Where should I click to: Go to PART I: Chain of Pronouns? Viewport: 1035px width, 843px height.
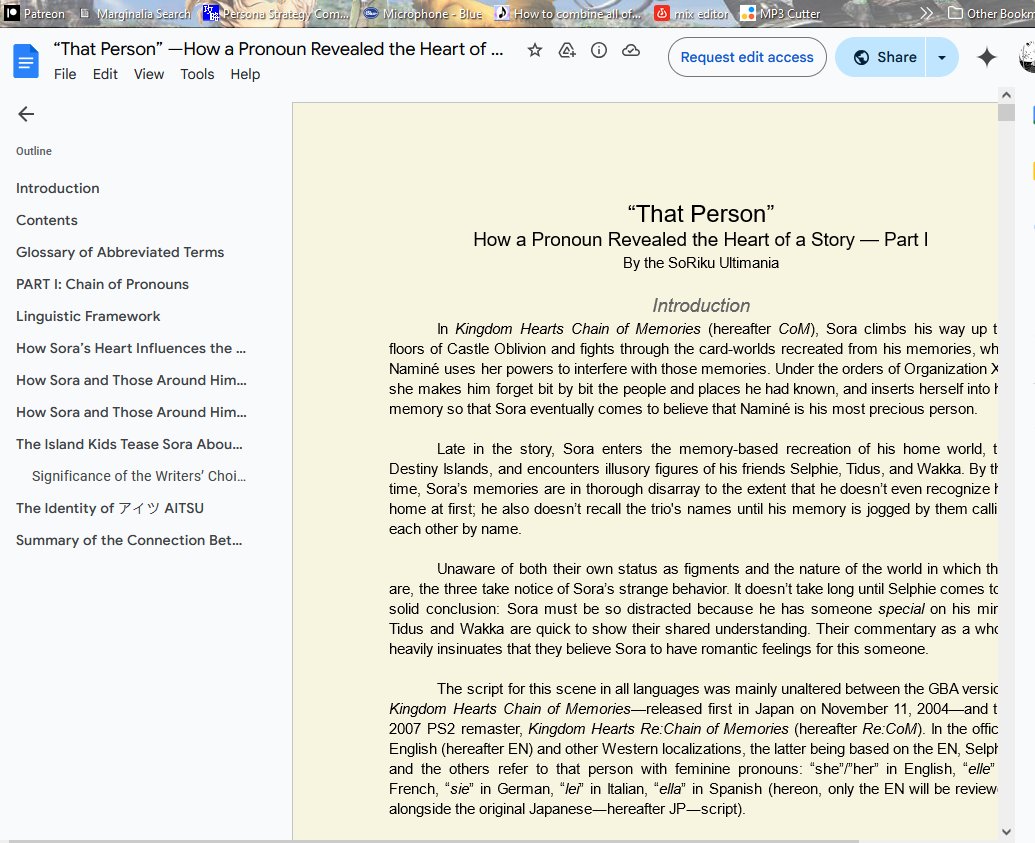point(102,285)
